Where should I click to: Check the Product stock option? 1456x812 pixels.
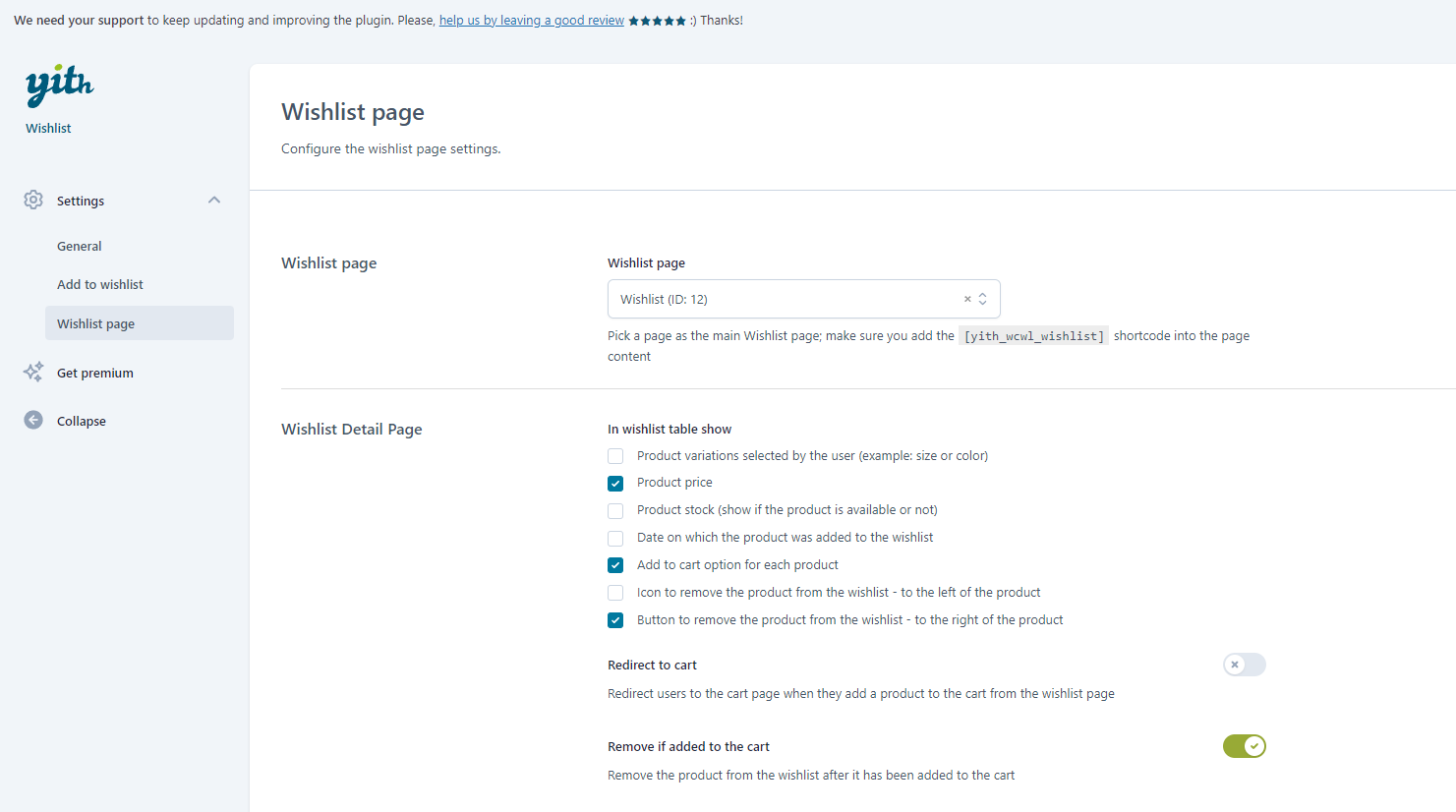(x=615, y=511)
